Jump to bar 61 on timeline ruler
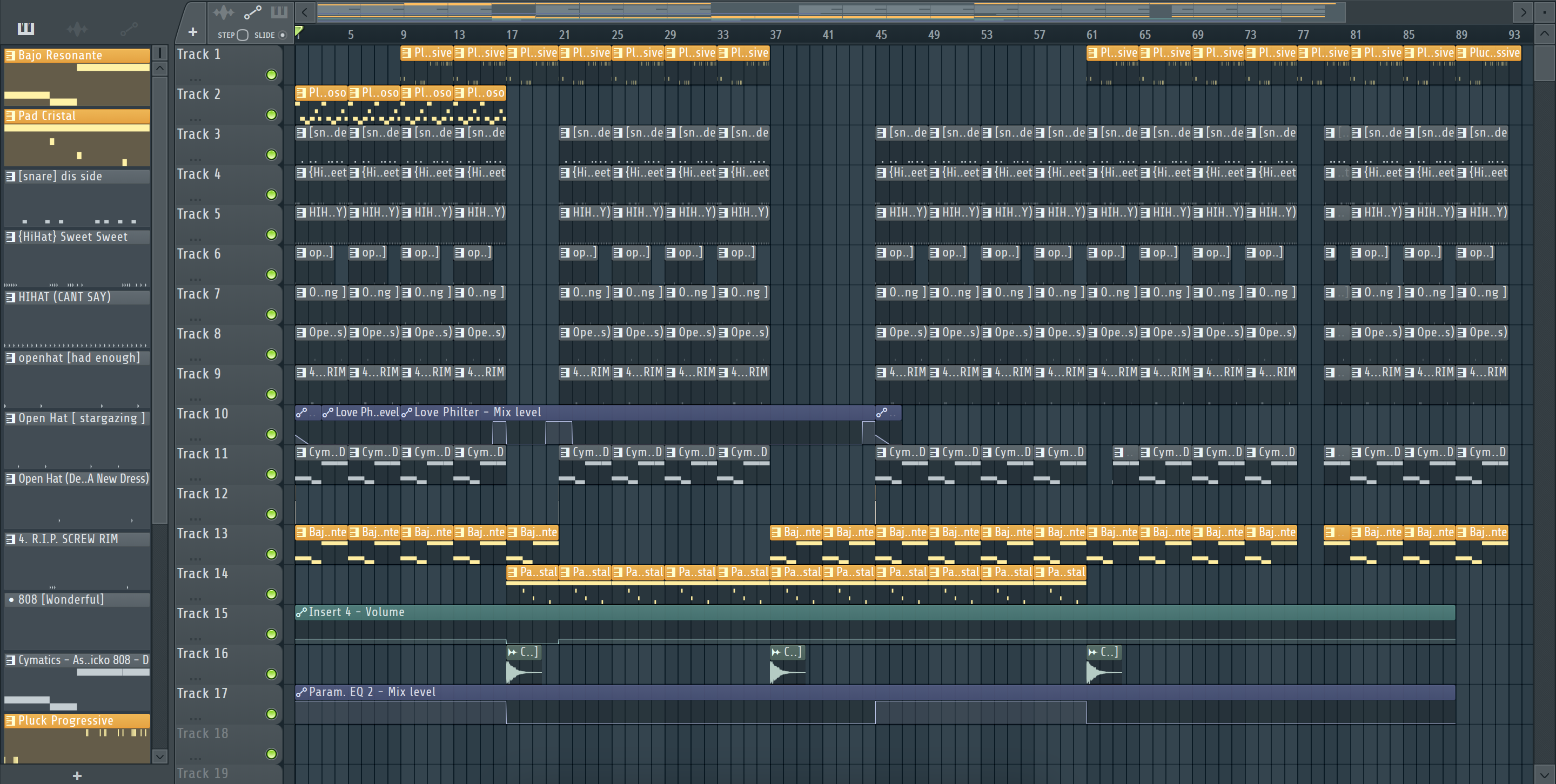Viewport: 1556px width, 784px height. (x=1092, y=35)
